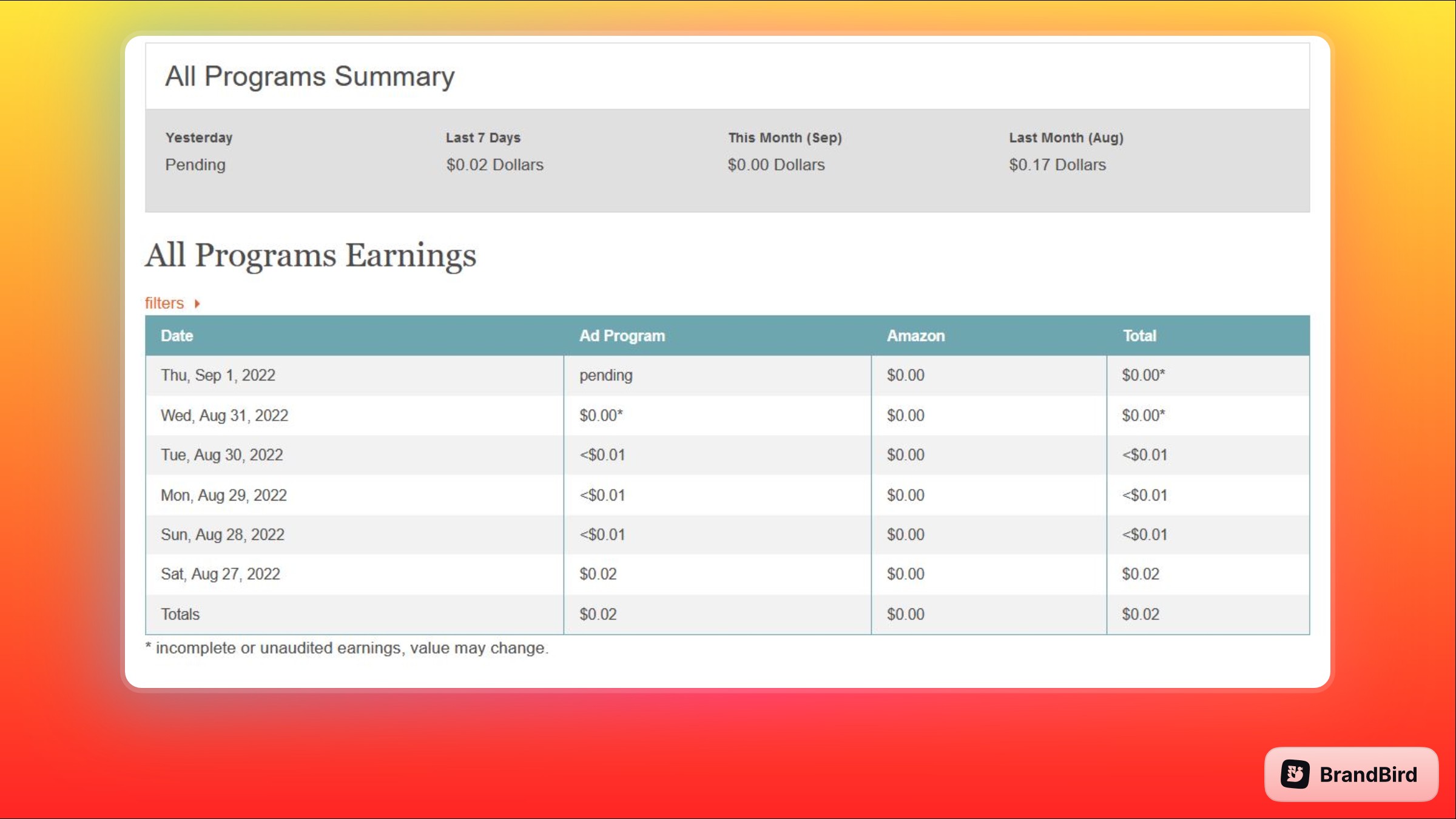Select the Mon, Aug 29, 2022 date cell

tap(223, 495)
